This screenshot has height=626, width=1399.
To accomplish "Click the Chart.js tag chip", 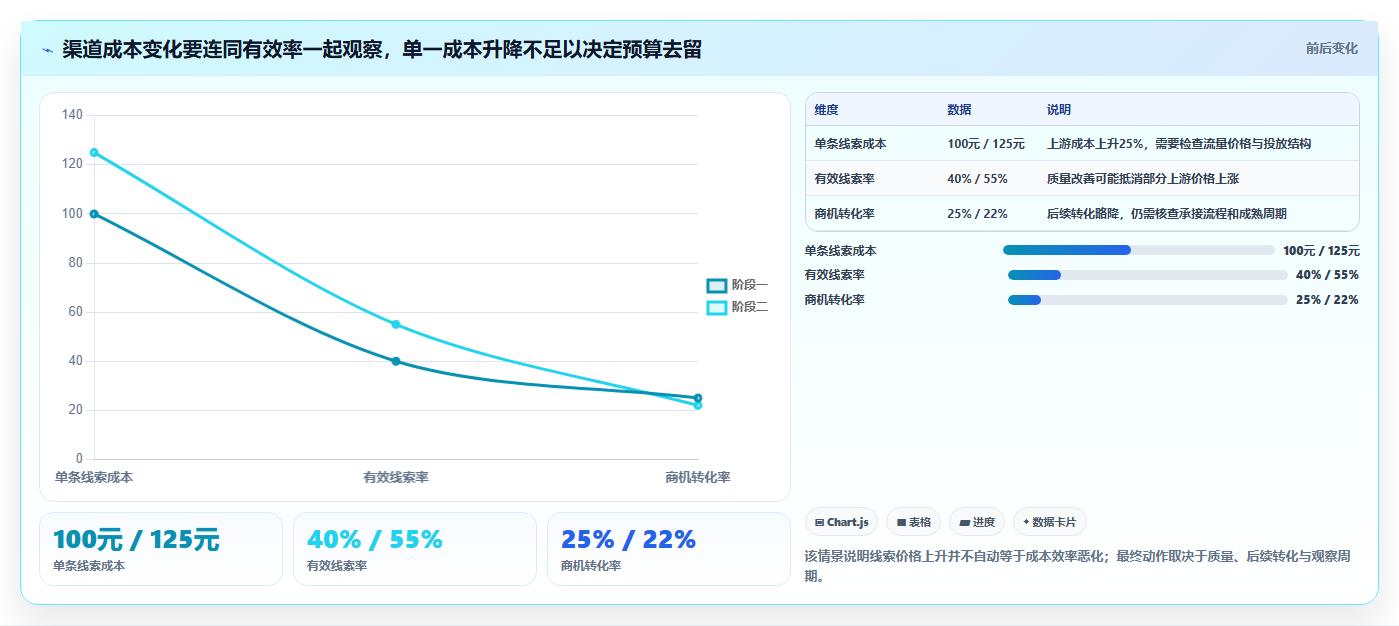I will coord(841,522).
